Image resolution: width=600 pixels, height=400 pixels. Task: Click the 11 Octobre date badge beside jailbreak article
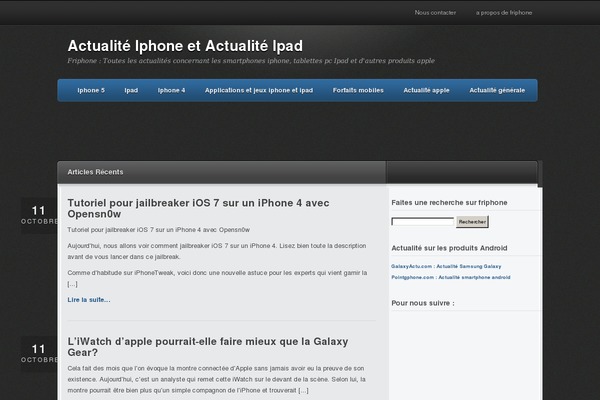[x=39, y=215]
